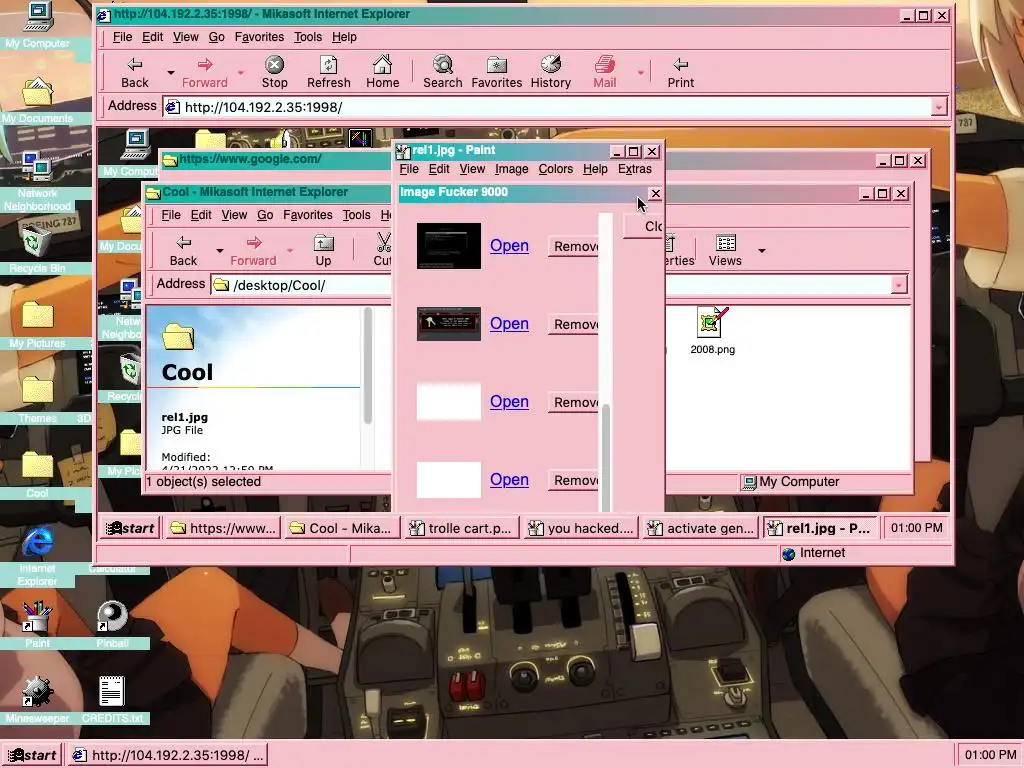This screenshot has width=1024, height=768.
Task: Open Favorites toolbar button in outer browser
Action: pyautogui.click(x=497, y=72)
